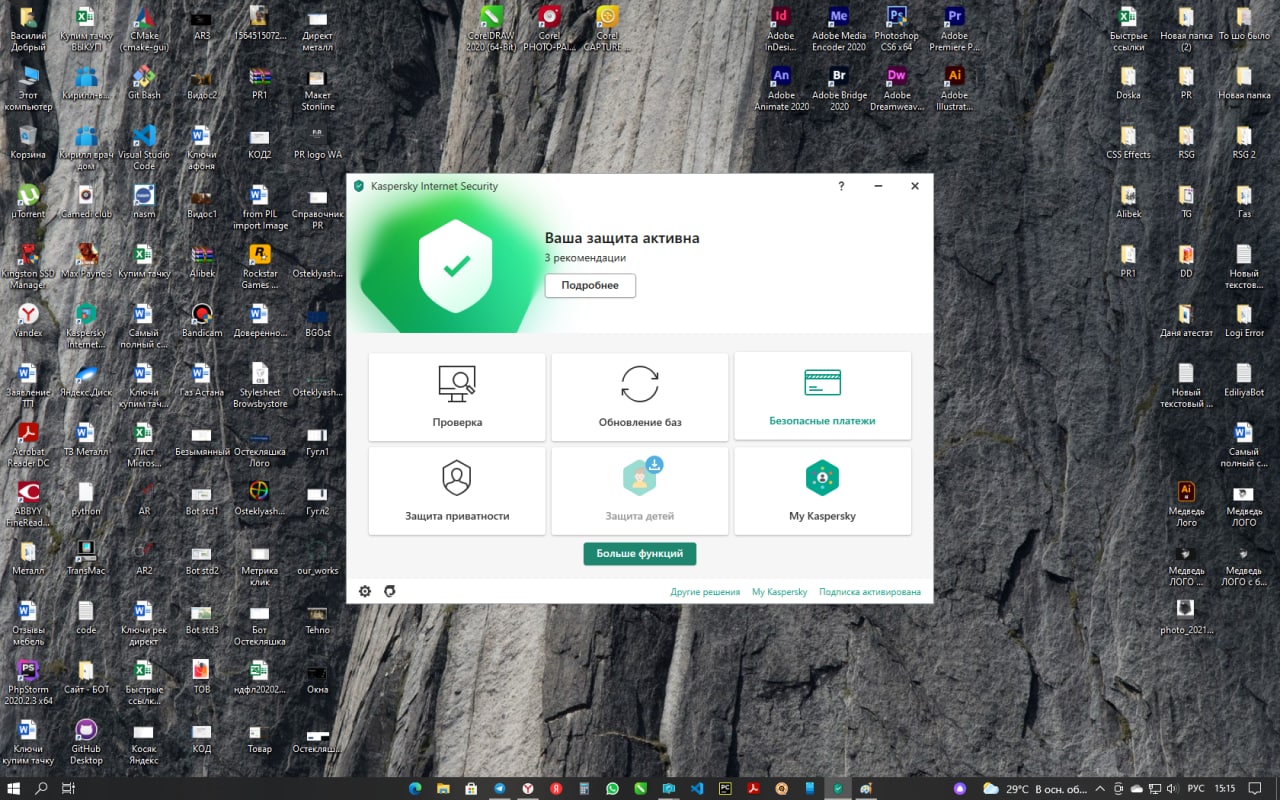The height and width of the screenshot is (800, 1280).
Task: Select the Bandicam desktop icon
Action: [202, 319]
